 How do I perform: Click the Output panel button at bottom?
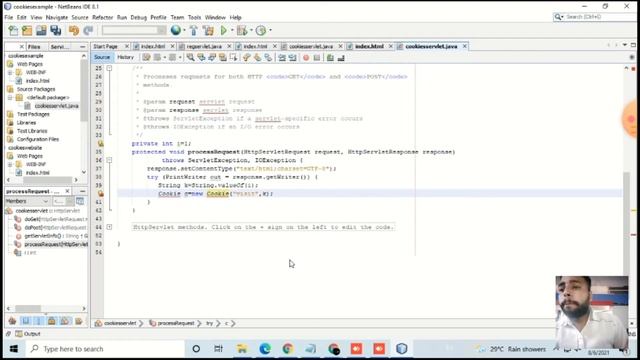[28, 334]
